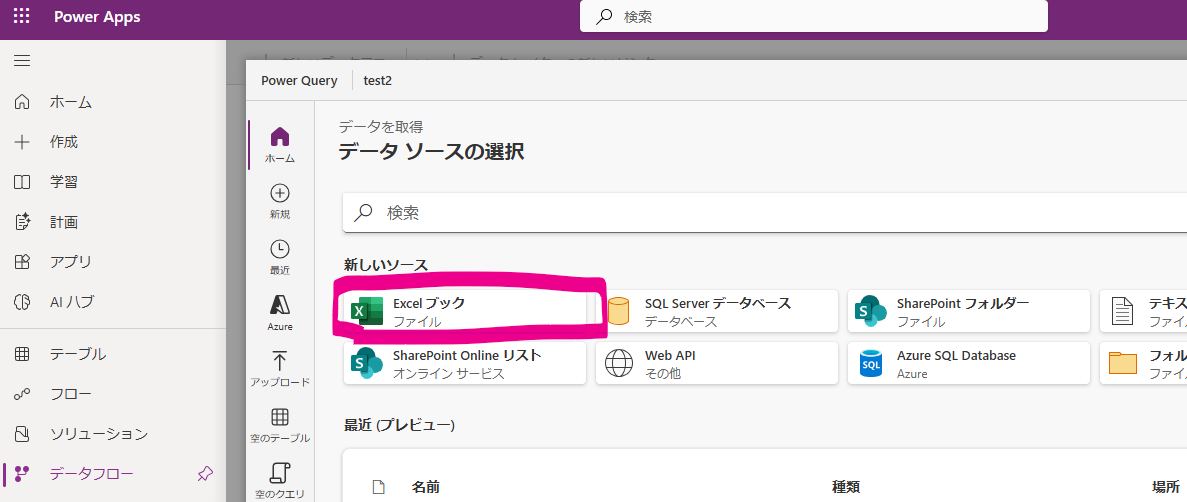Open 作成 in left navigation

(x=113, y=142)
